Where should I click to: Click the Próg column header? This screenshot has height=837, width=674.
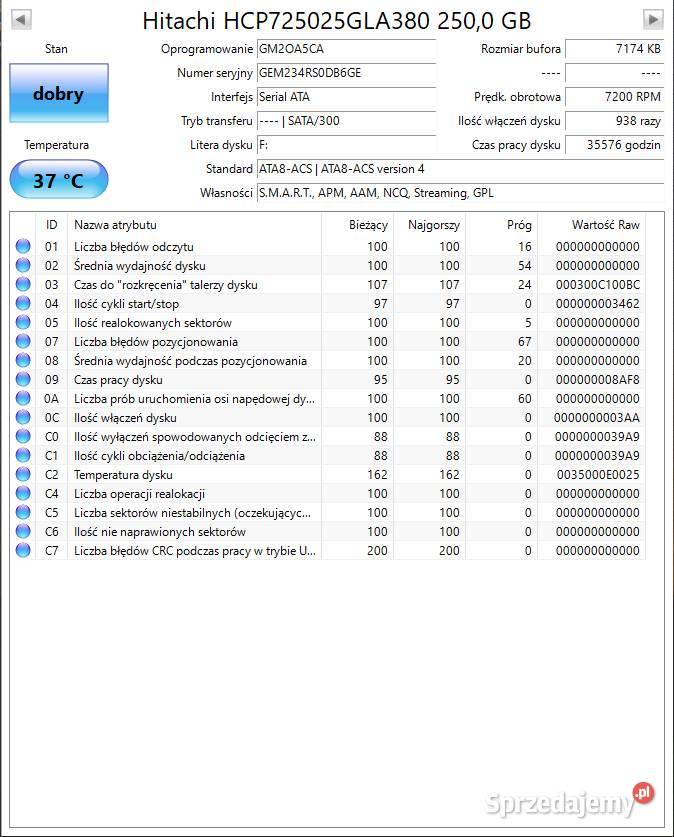click(x=502, y=225)
